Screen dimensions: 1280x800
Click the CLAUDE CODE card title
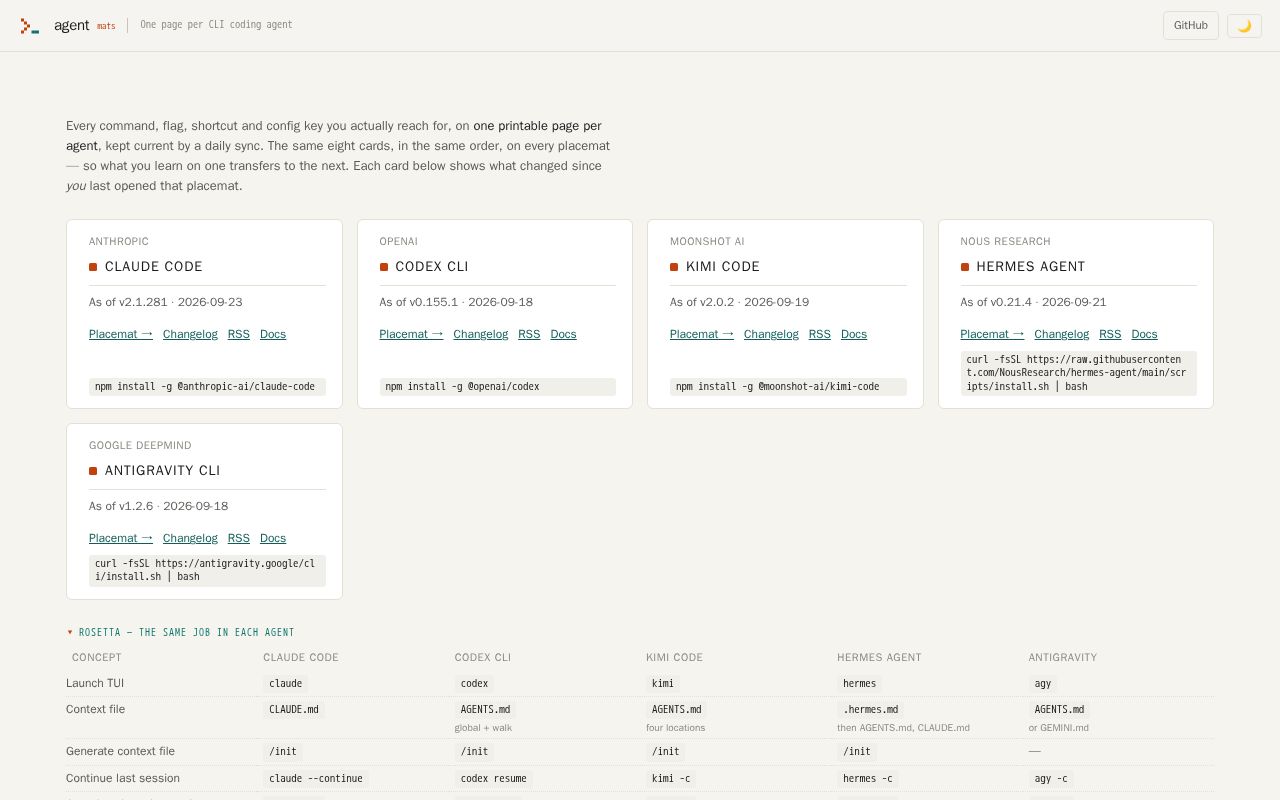pos(154,267)
